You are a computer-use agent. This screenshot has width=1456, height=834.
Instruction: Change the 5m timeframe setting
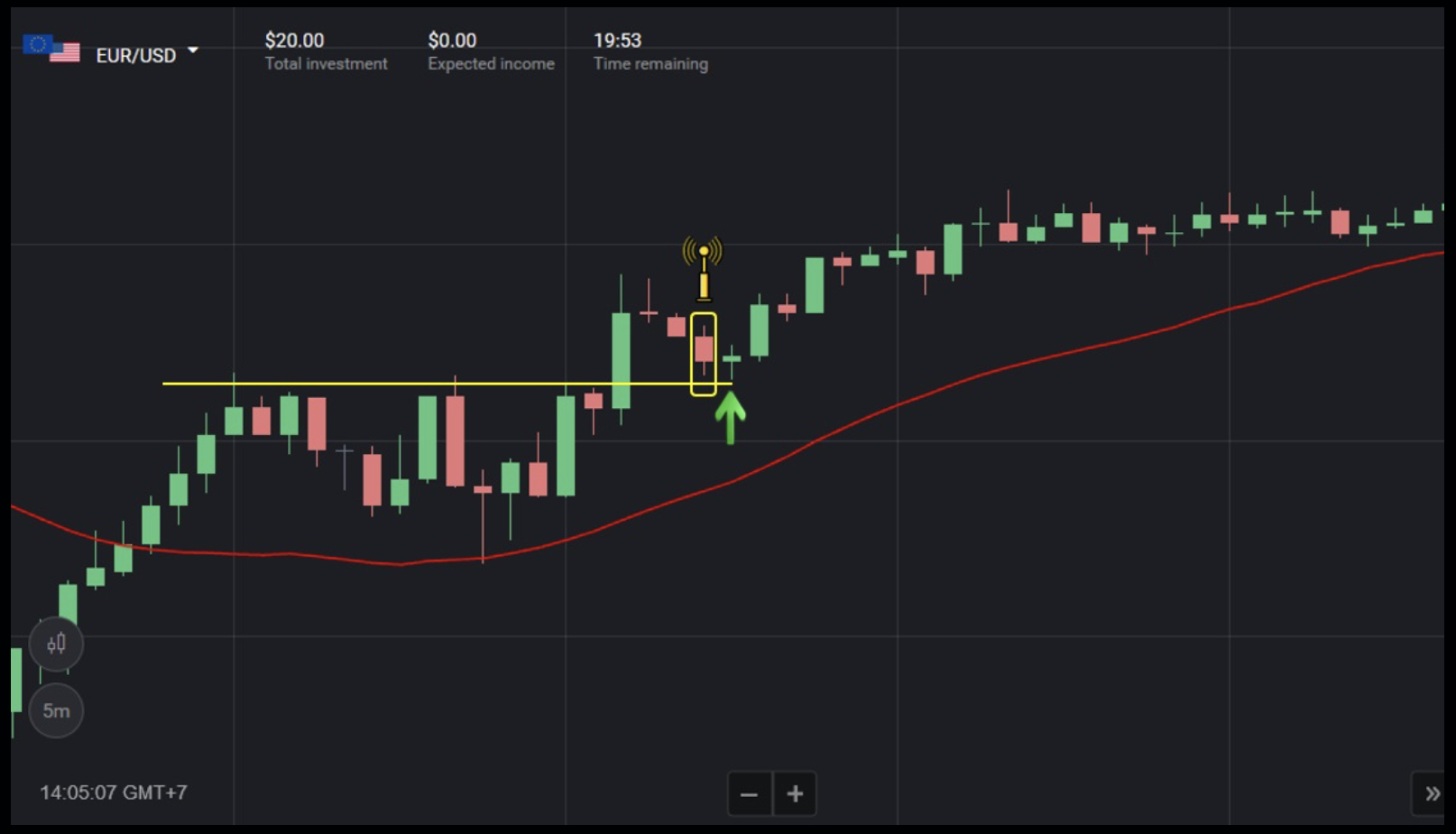point(56,711)
